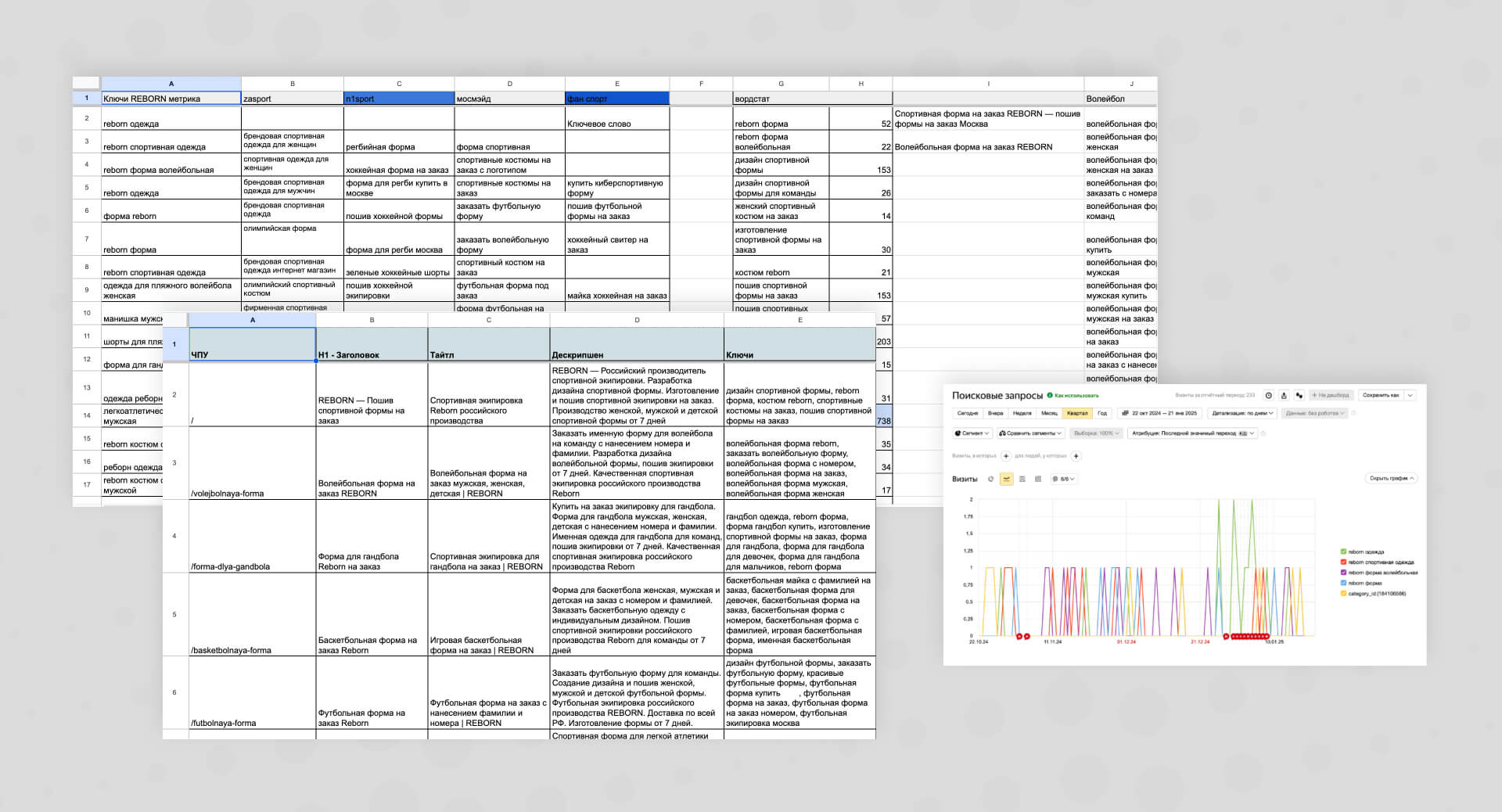Select the zasport header cell in back spreadsheet
The image size is (1502, 812).
click(x=293, y=99)
